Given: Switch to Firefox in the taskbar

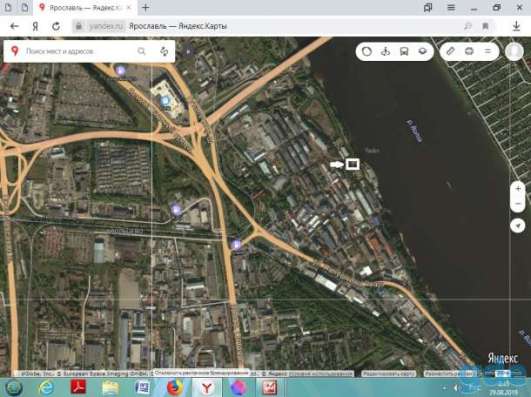Looking at the screenshot, I should click(x=175, y=388).
